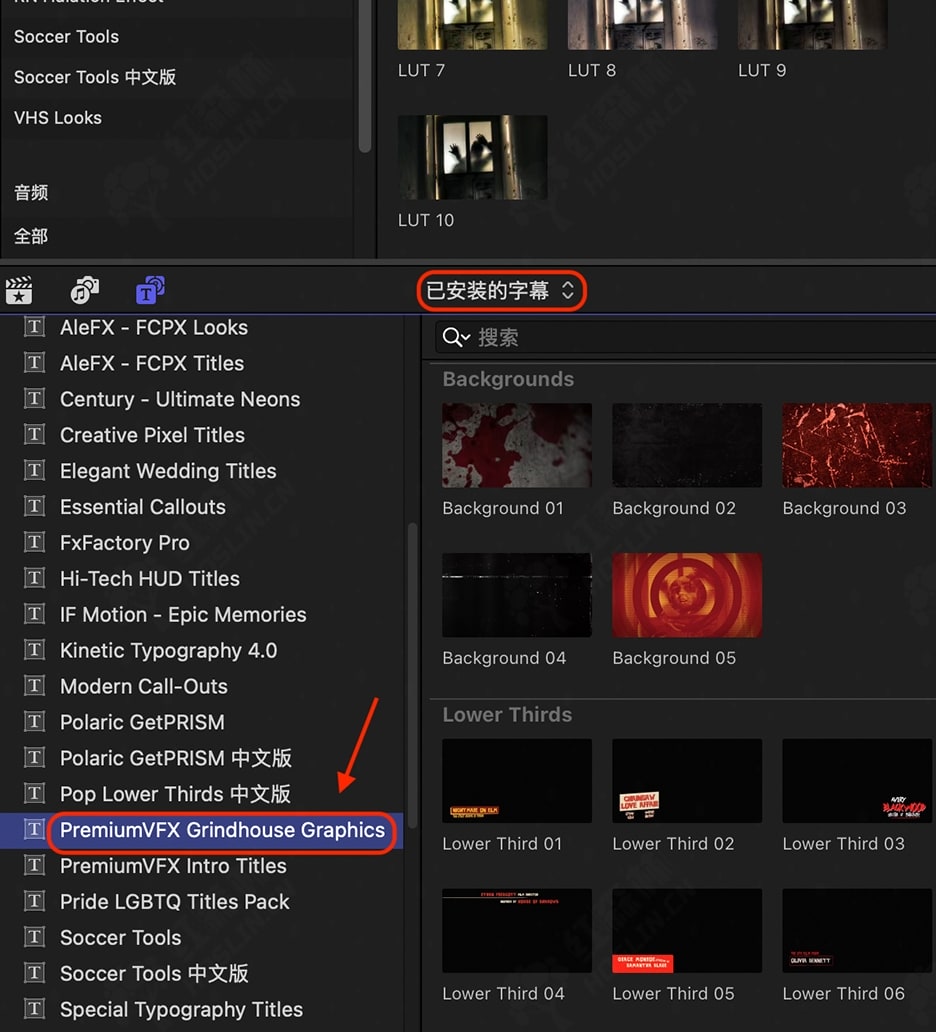The width and height of the screenshot is (936, 1032).
Task: Click the T icon beside Pride LGBTQ Titles Pack
Action: click(34, 901)
